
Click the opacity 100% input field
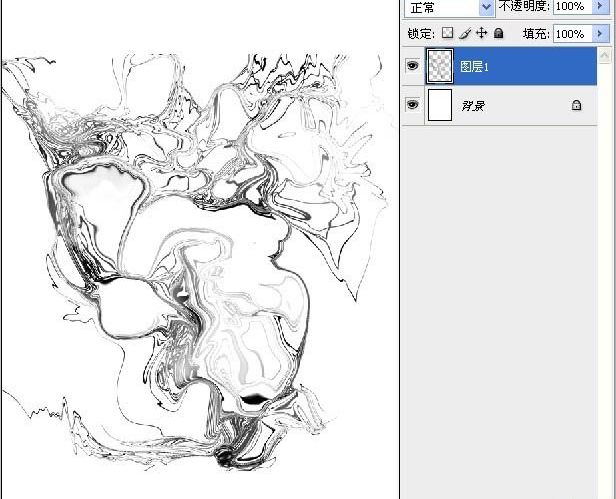click(x=572, y=6)
